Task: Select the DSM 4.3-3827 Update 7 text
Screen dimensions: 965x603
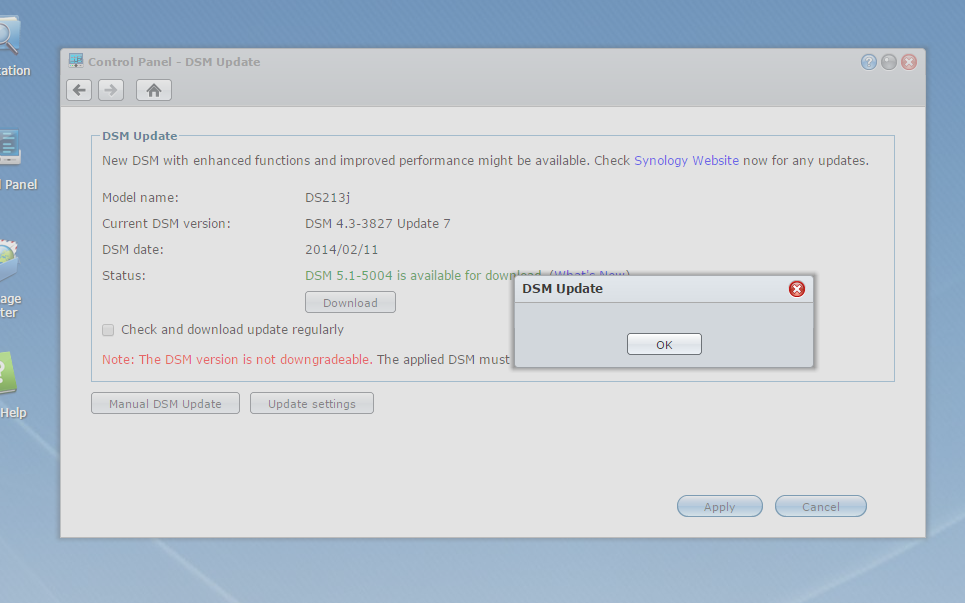Action: (x=378, y=224)
